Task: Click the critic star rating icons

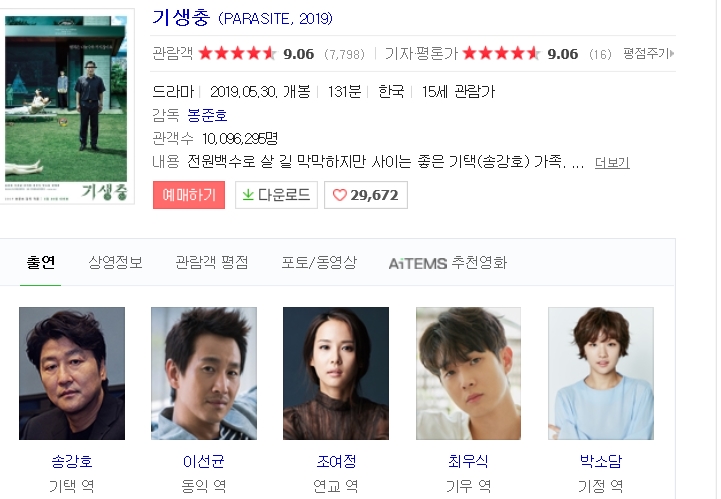Action: [x=501, y=53]
